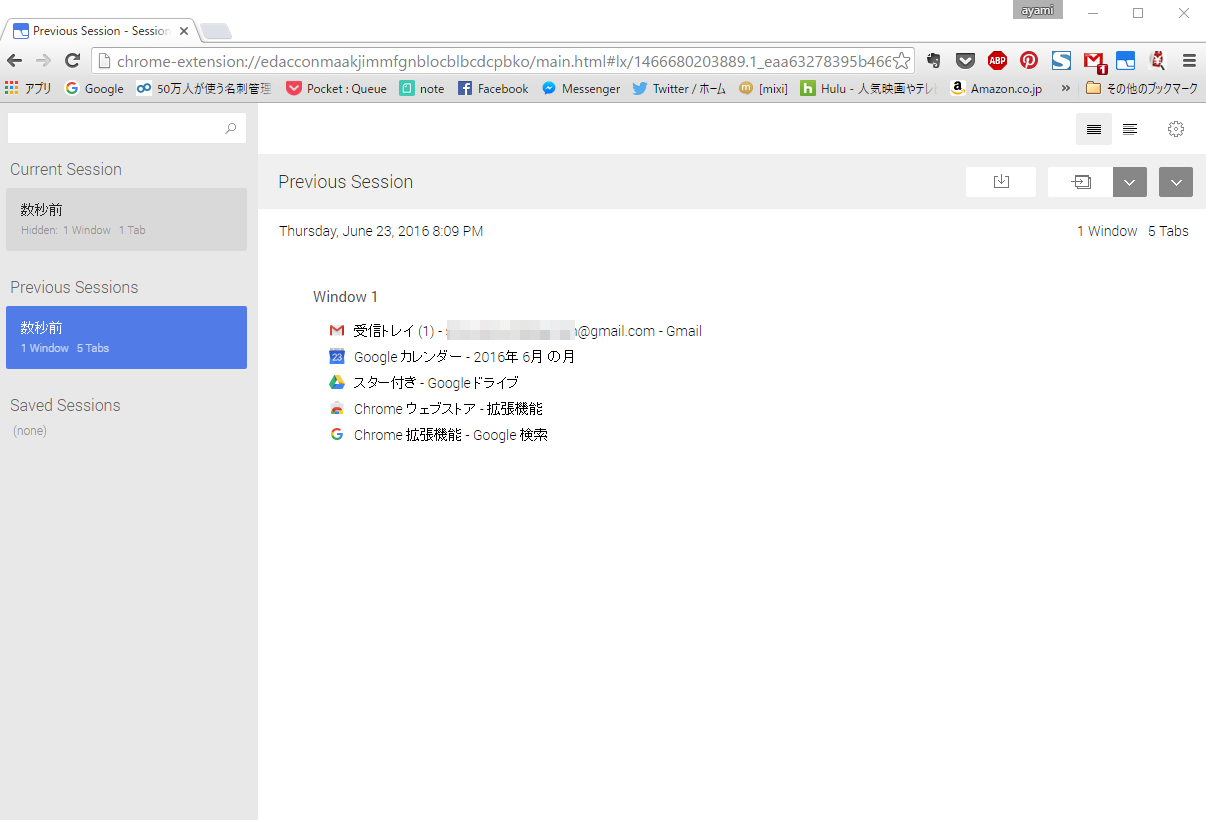Open the Amazon.co.jp bookmark

[x=996, y=88]
